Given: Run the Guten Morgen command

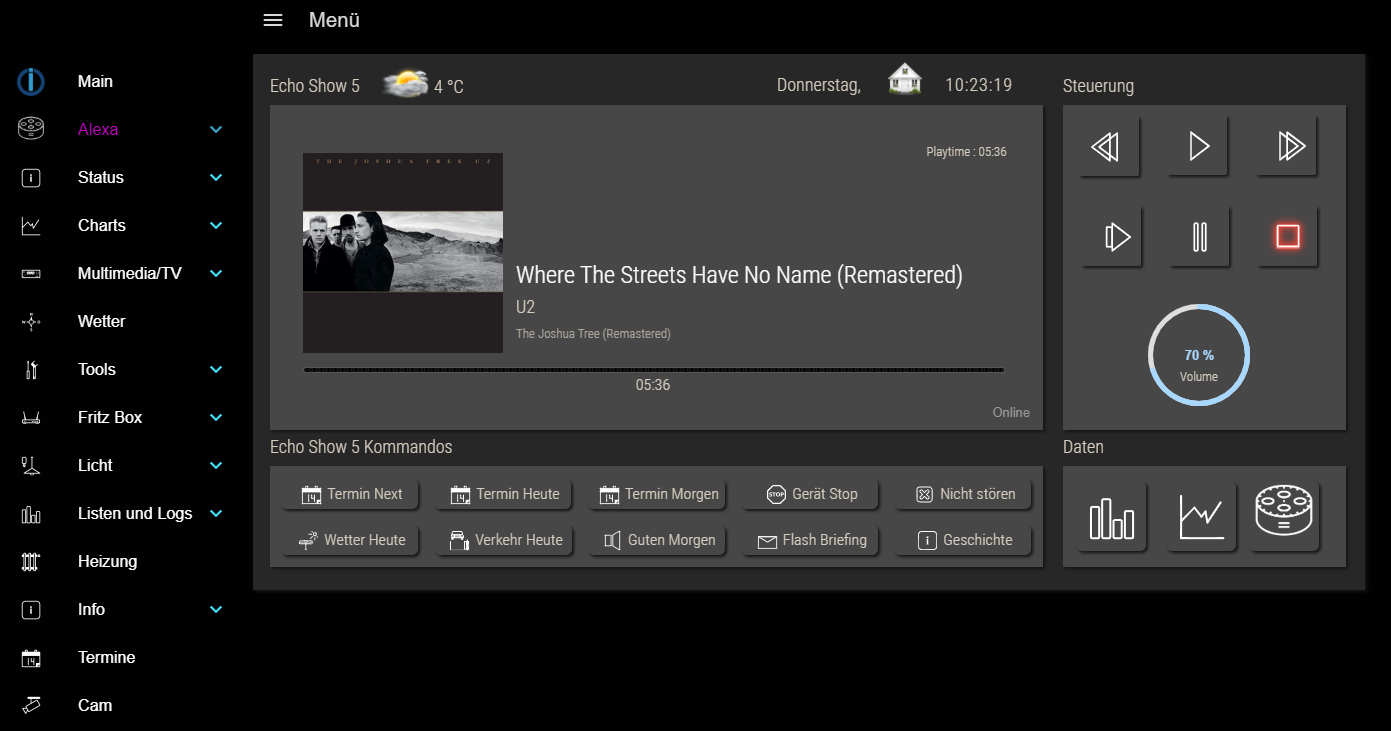Looking at the screenshot, I should pos(658,540).
